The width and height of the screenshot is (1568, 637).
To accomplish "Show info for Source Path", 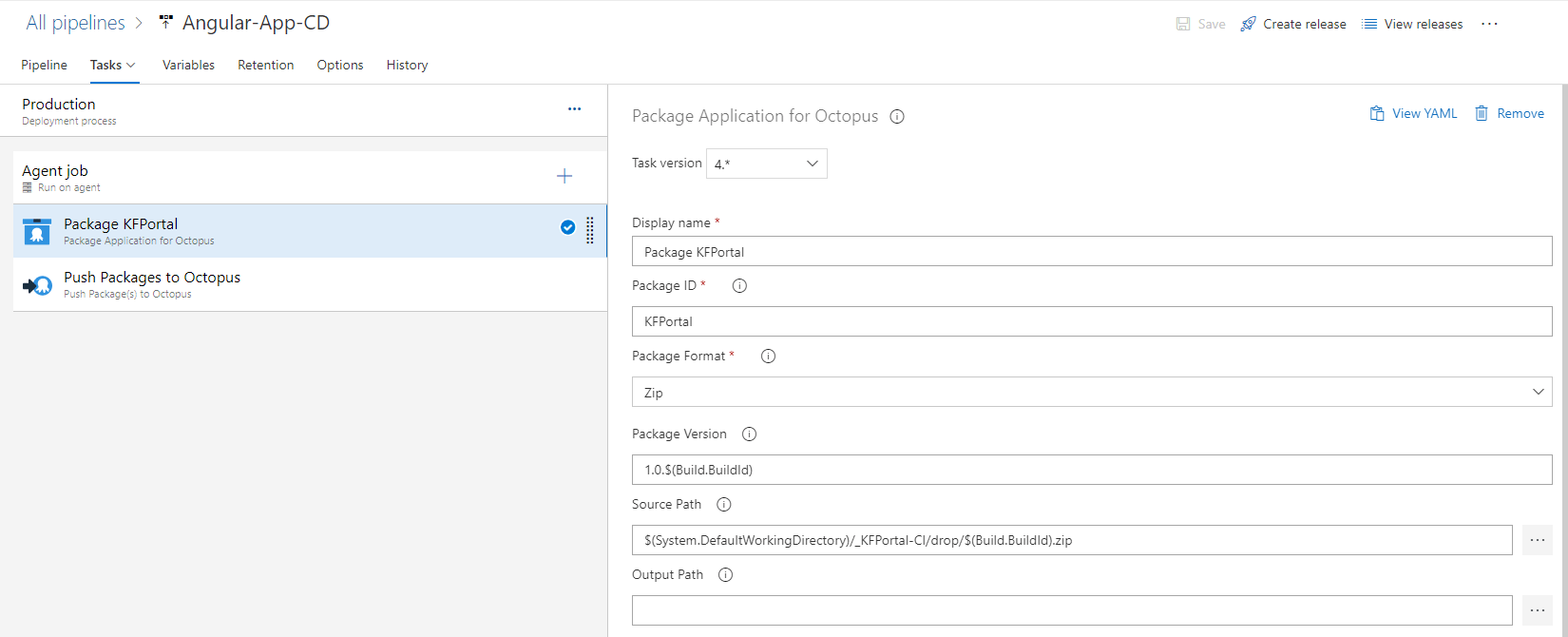I will click(x=723, y=504).
